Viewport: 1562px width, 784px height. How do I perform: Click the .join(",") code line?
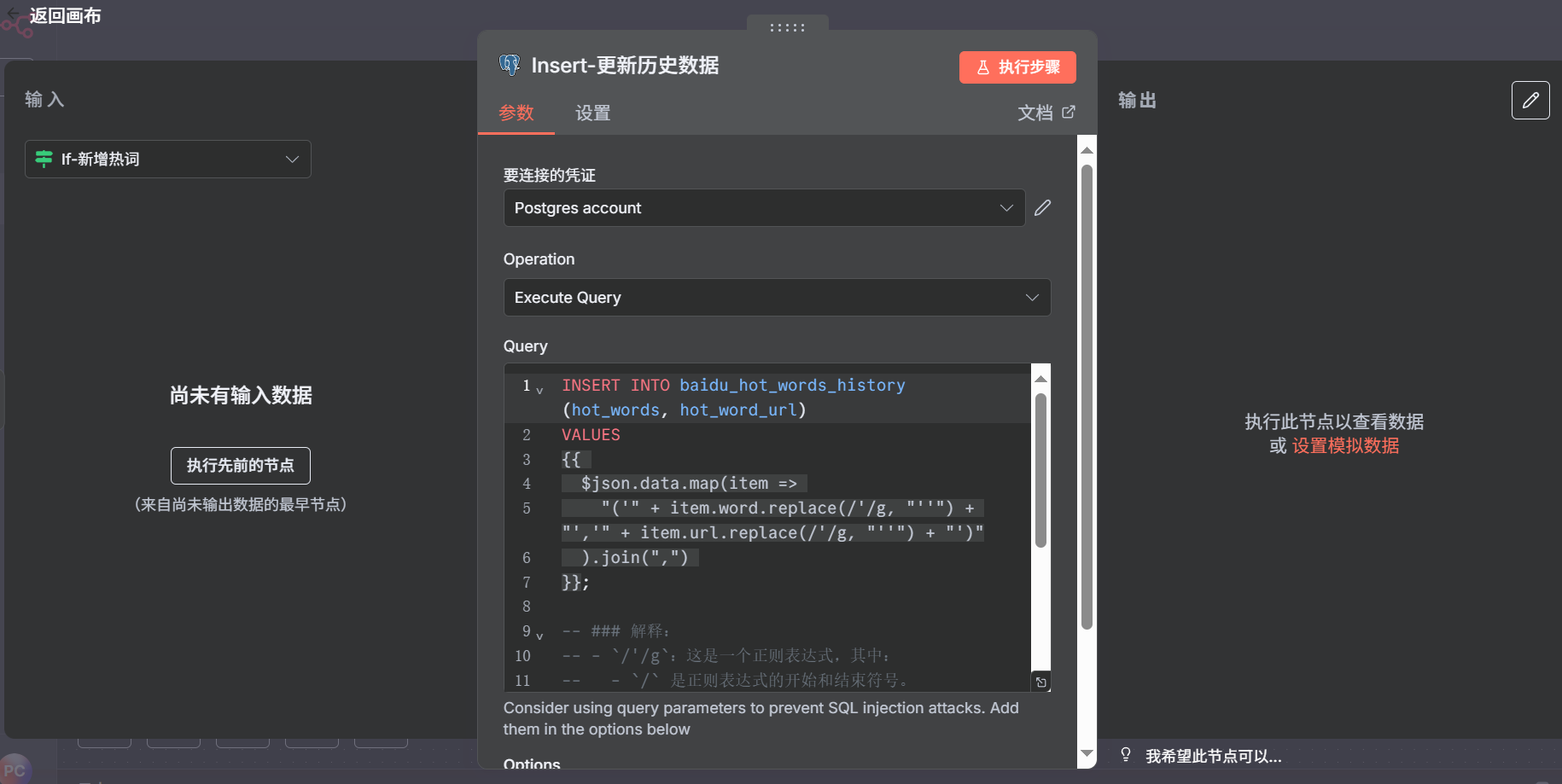pos(630,558)
